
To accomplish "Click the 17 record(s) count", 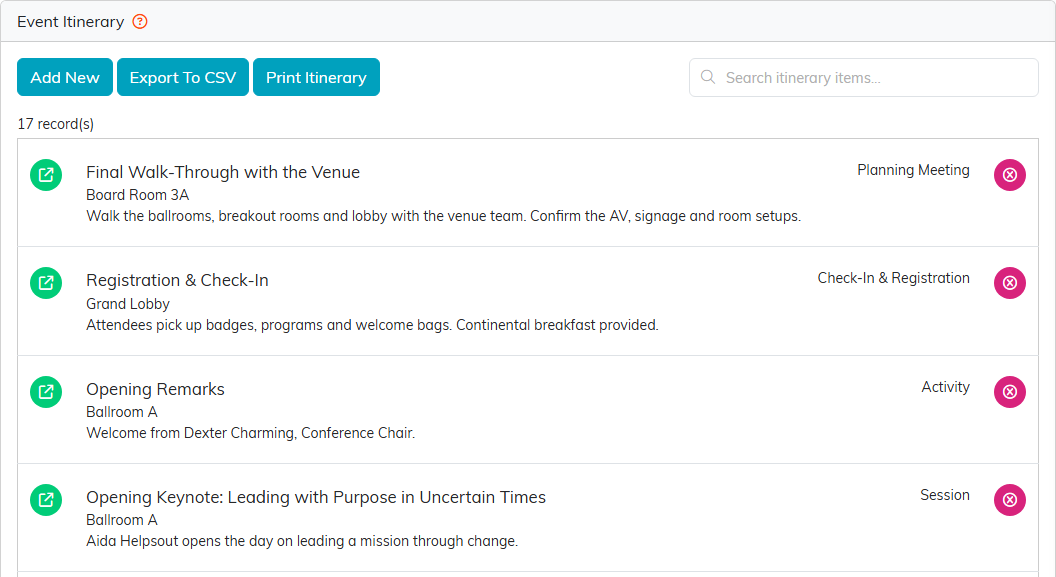I will [56, 124].
